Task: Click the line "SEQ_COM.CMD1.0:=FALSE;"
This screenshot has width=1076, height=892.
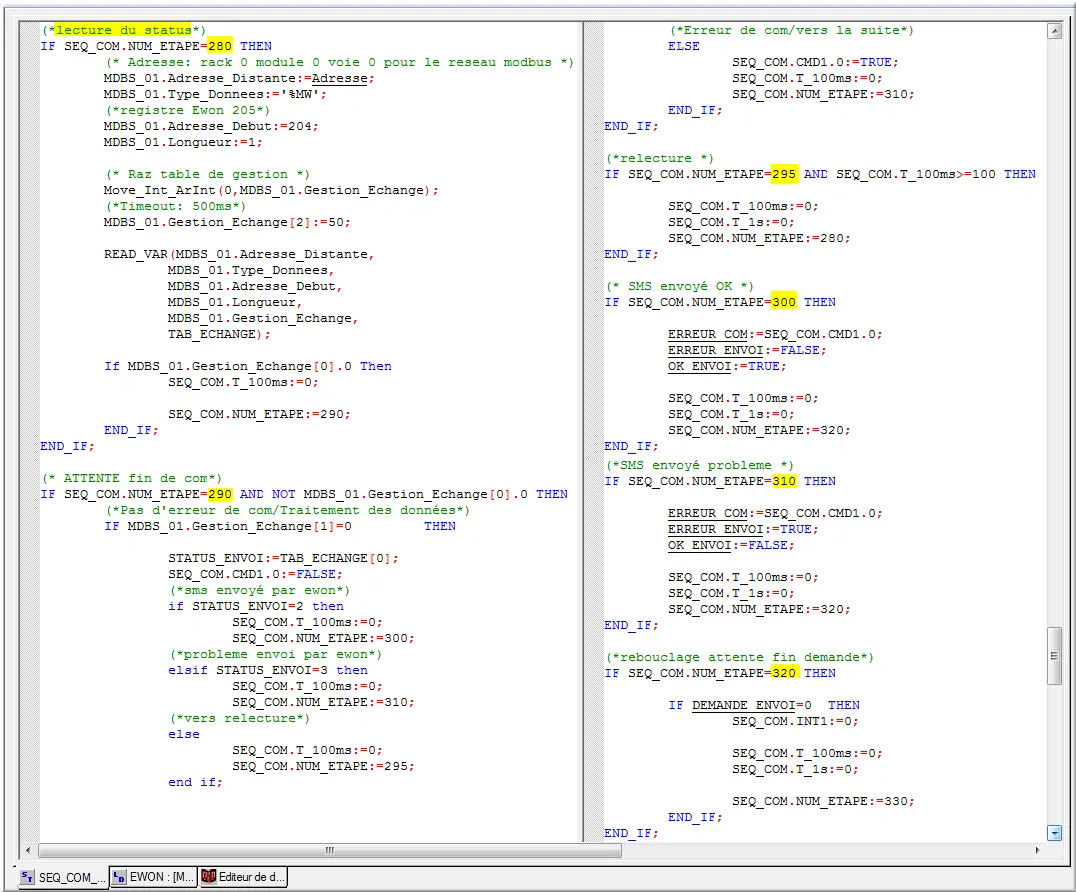Action: (x=255, y=574)
